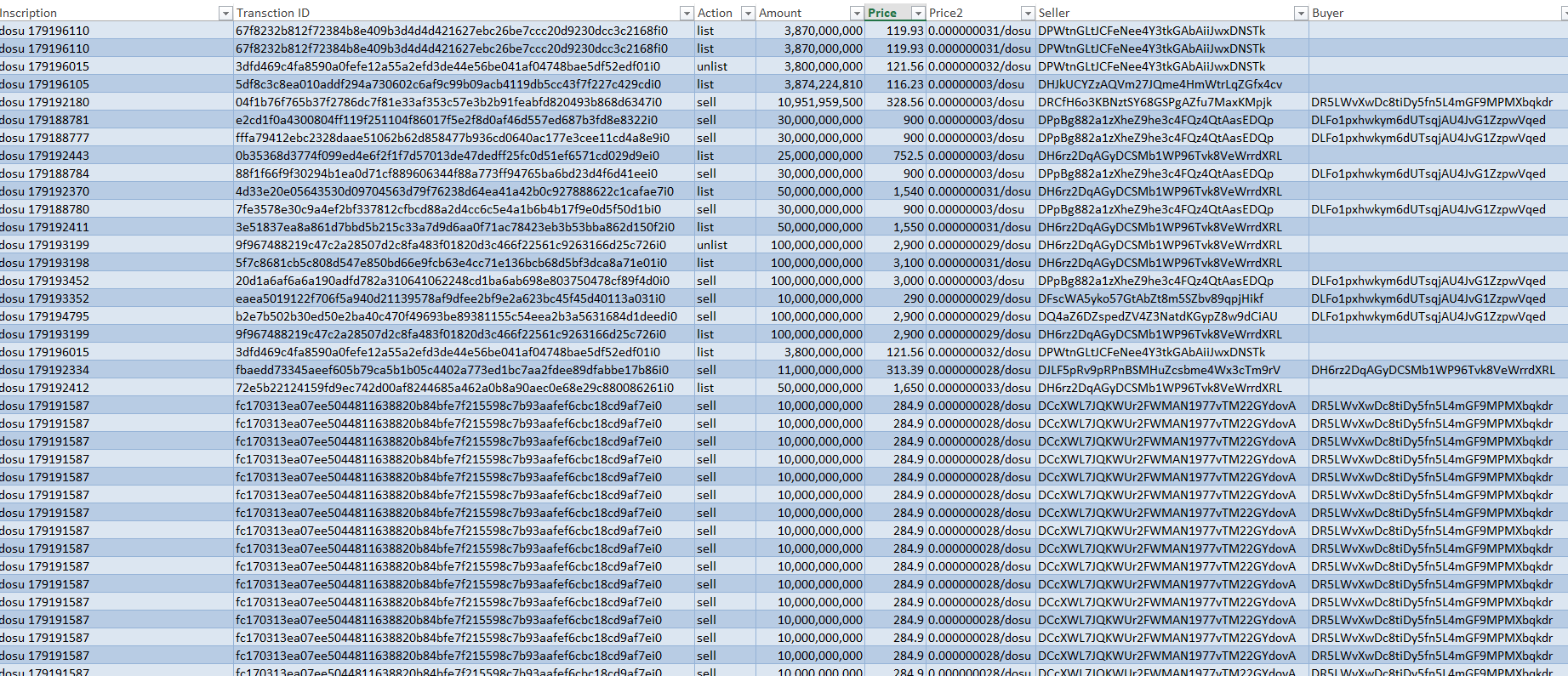This screenshot has width=1568, height=676.
Task: Select transaction ID starting with fbaedd73345aeef6
Action: point(464,370)
